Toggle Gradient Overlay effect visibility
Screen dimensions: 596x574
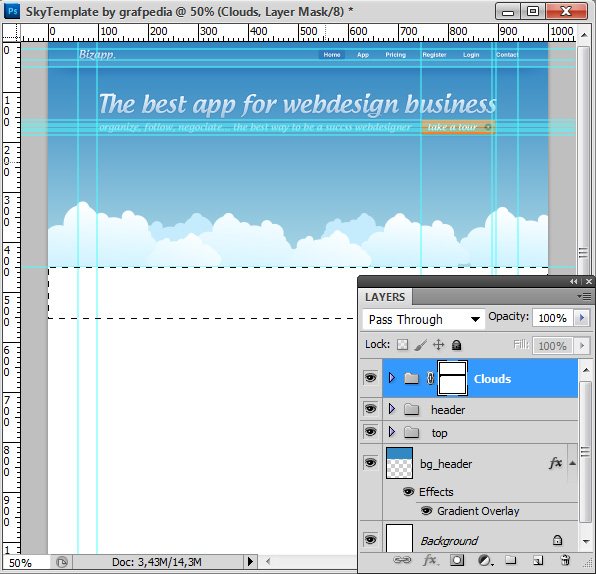[x=426, y=511]
